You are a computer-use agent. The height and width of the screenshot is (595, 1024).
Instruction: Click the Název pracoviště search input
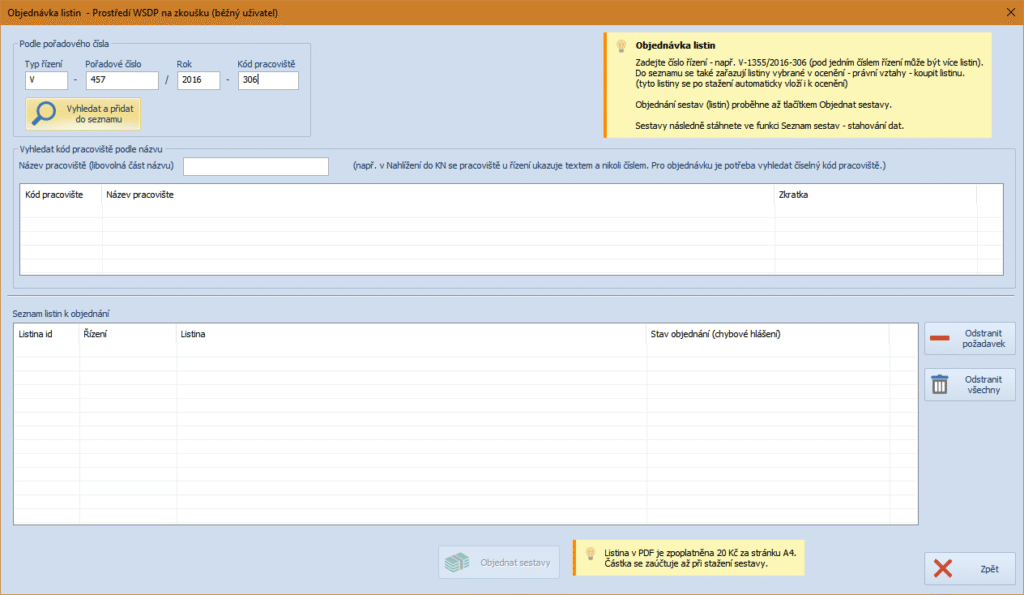[256, 166]
